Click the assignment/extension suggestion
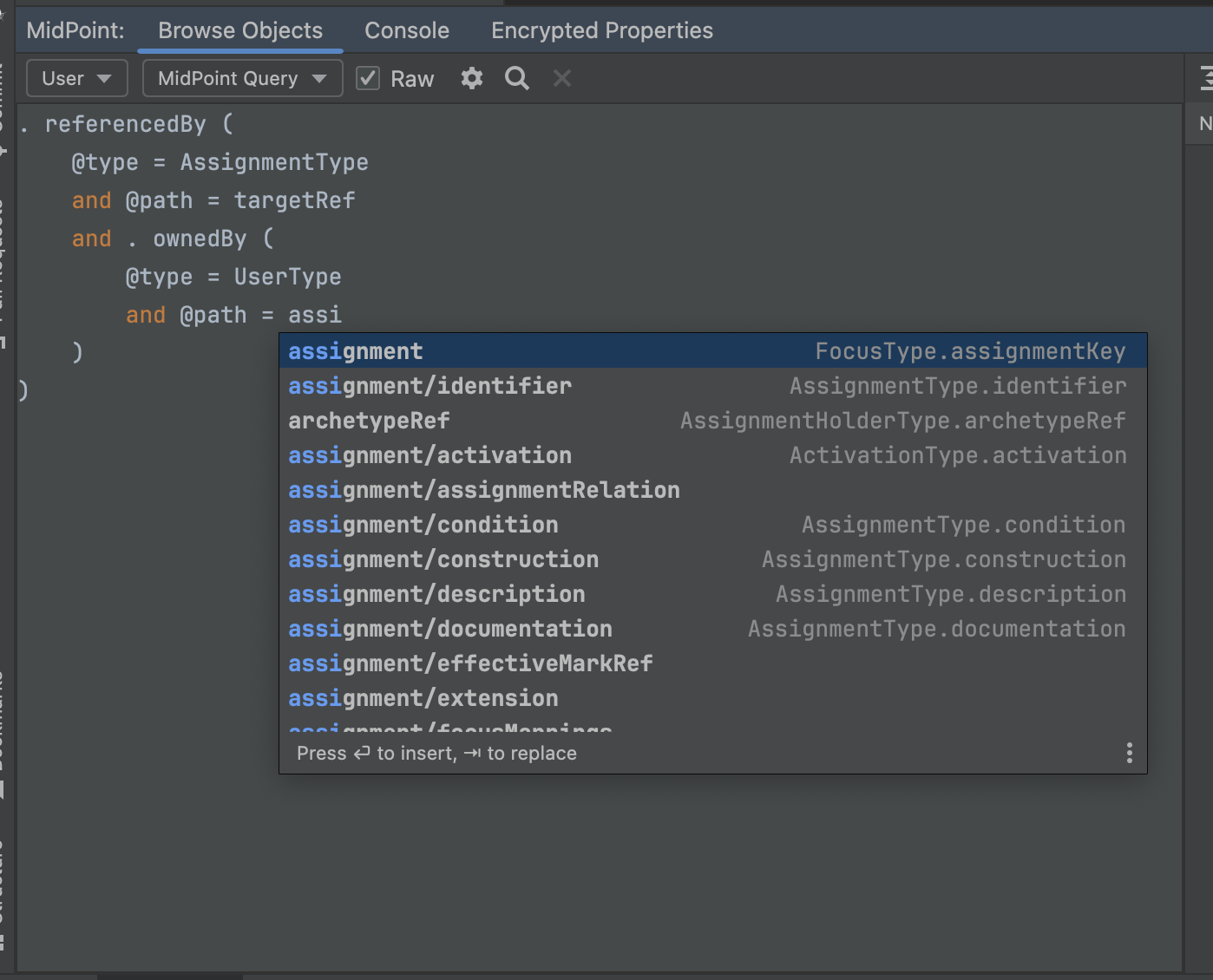The image size is (1213, 980). (423, 698)
